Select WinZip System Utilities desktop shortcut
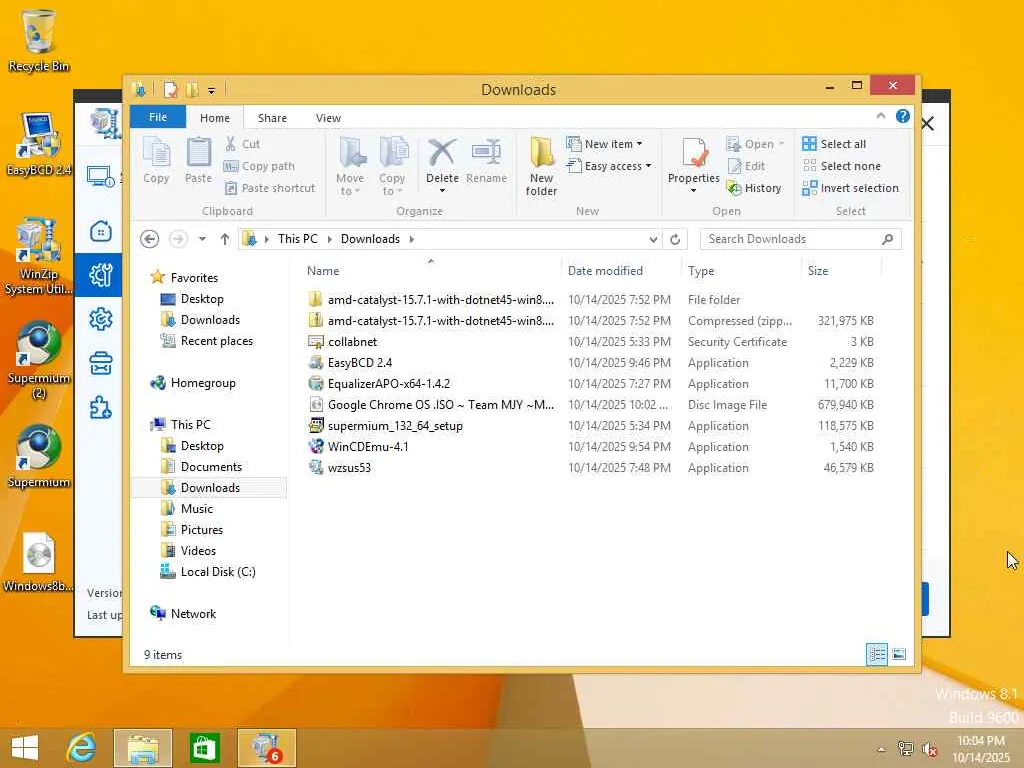The width and height of the screenshot is (1024, 768). tap(39, 257)
